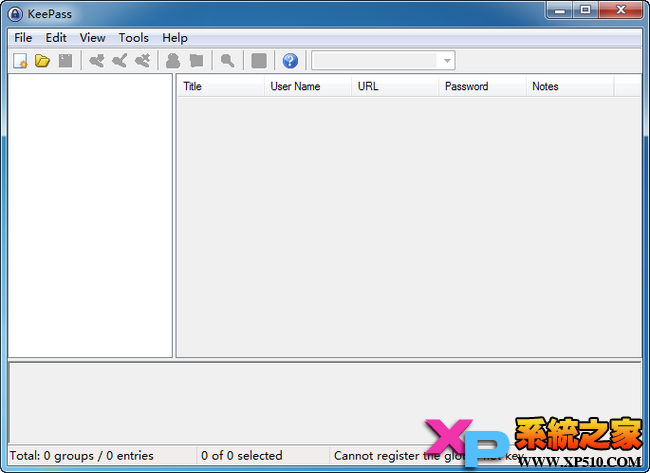The image size is (650, 473).
Task: Click the KeePass lock icon in title bar
Action: coord(15,14)
